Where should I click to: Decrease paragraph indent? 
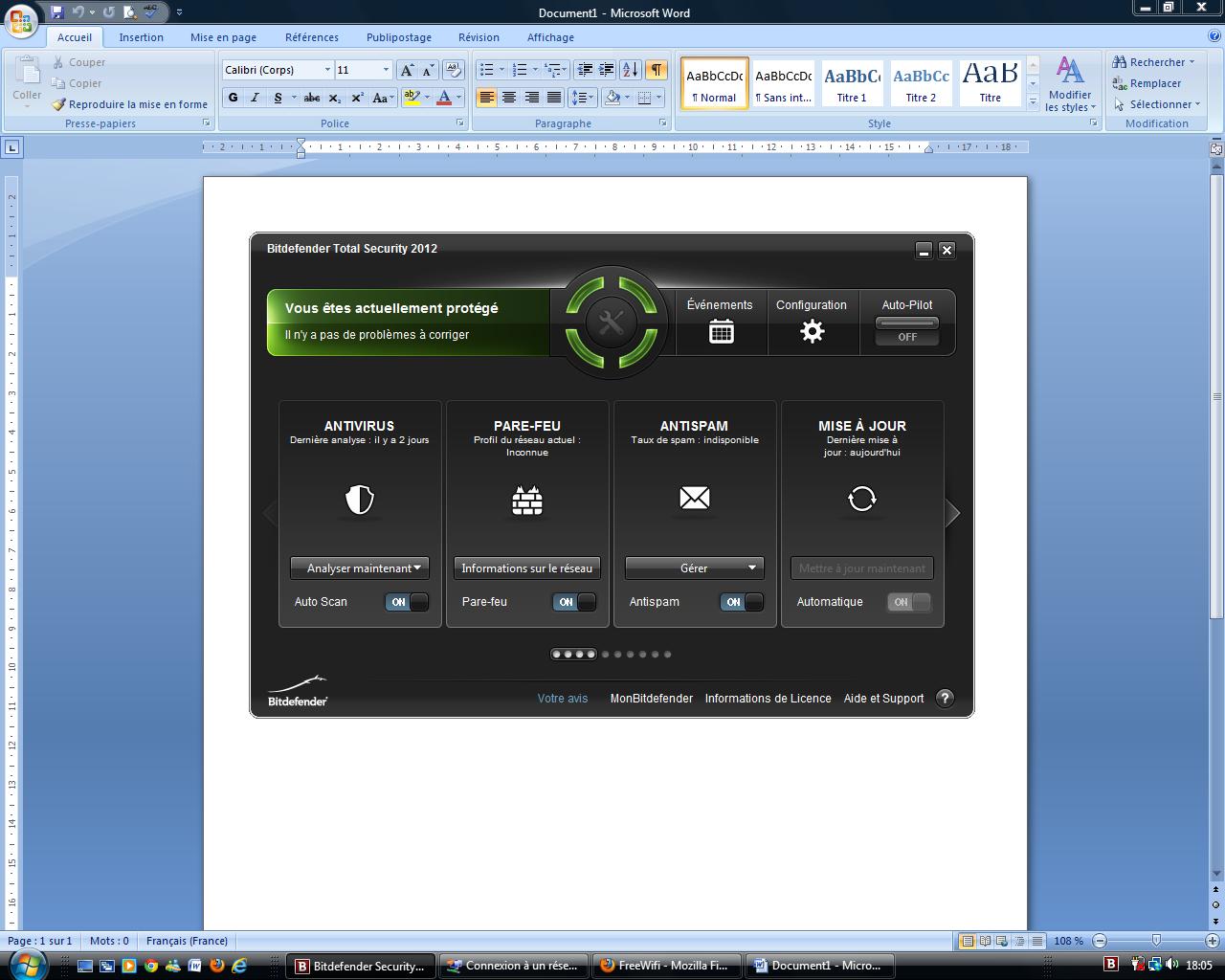pos(586,70)
